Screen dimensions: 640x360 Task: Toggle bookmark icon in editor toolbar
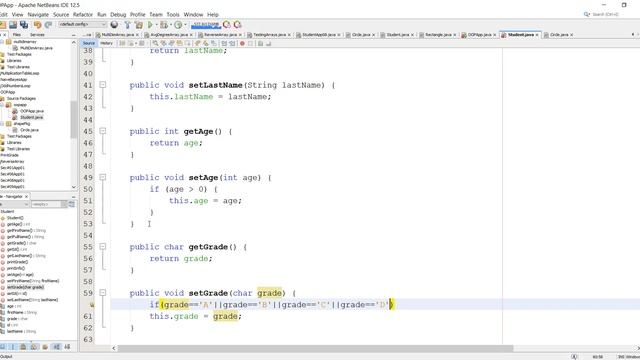pyautogui.click(x=213, y=43)
